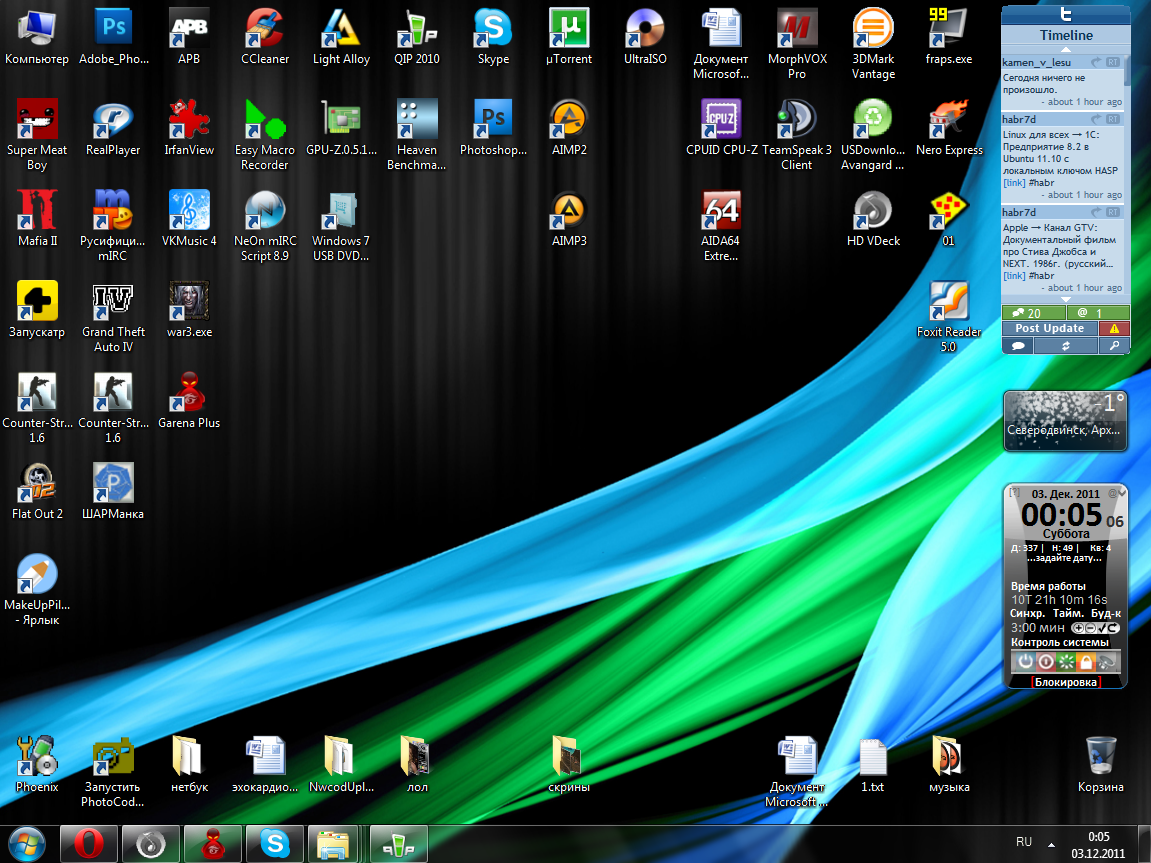Toggle RT on the Apple Канал GTV tweet
The image size is (1151, 863).
1114,212
